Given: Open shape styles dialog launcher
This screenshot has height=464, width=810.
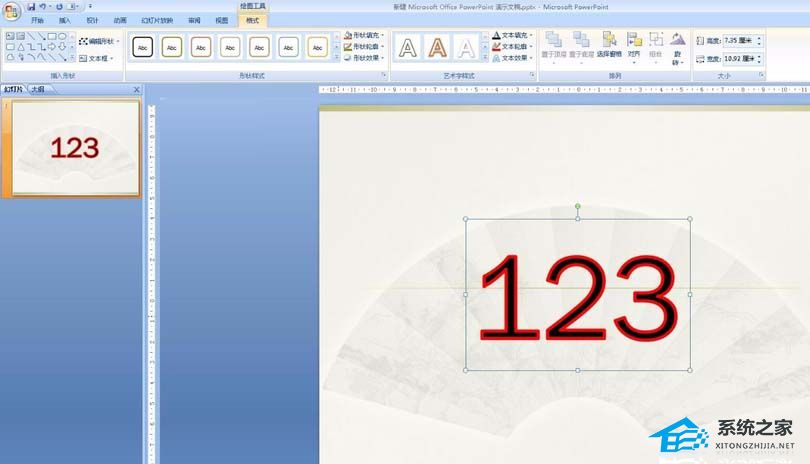Looking at the screenshot, I should [384, 75].
